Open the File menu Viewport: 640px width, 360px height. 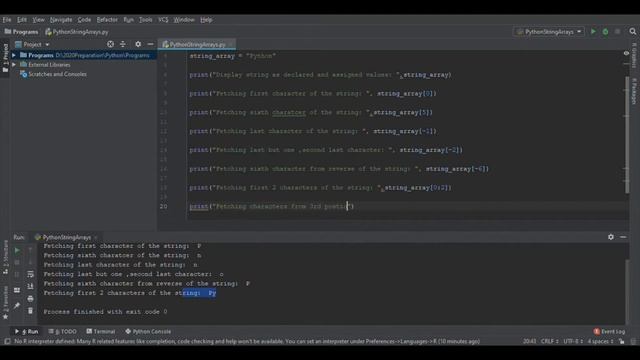[x=7, y=20]
